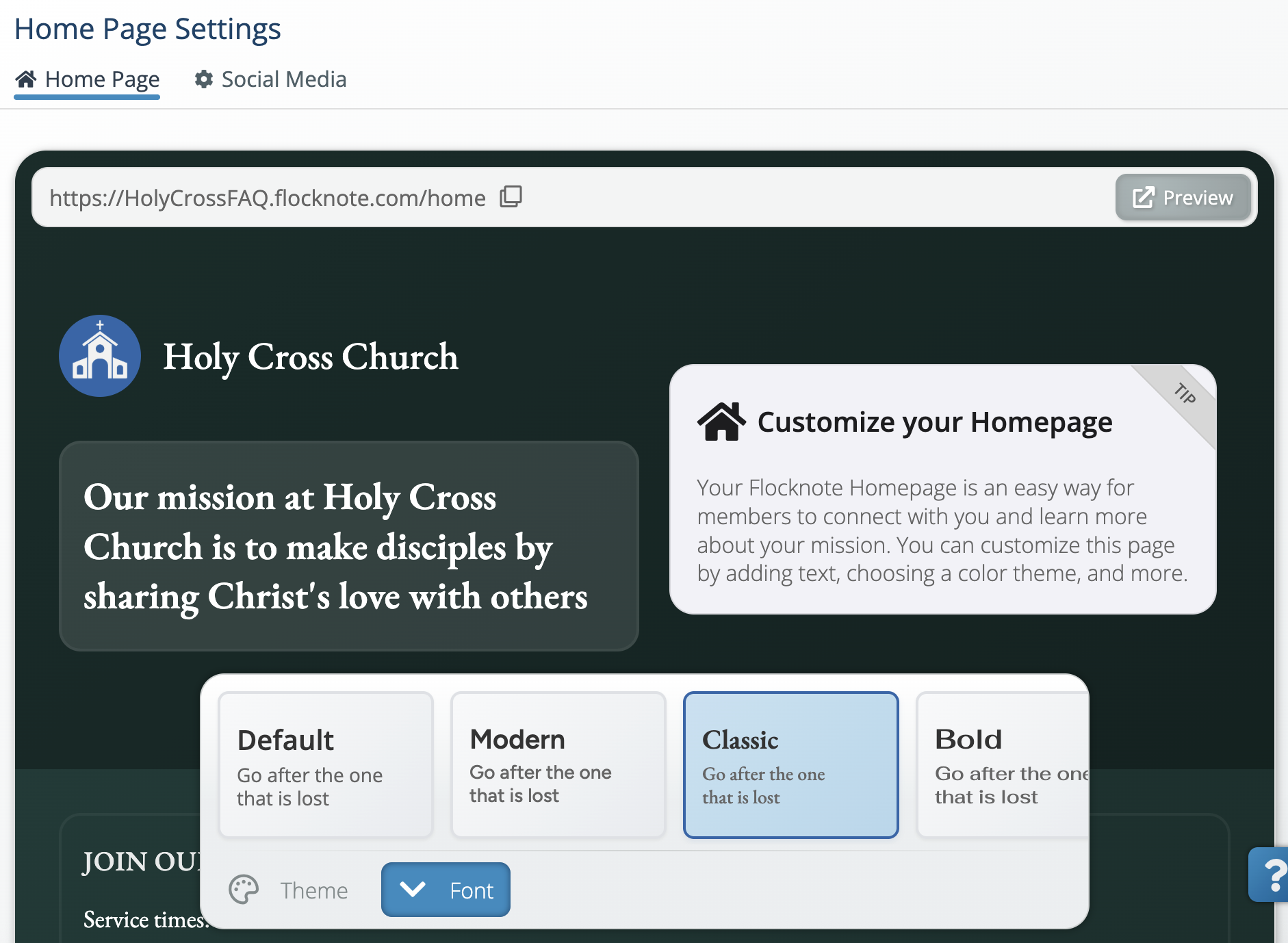The image size is (1288, 943).
Task: Click the gear icon next to Social Media
Action: tap(204, 79)
